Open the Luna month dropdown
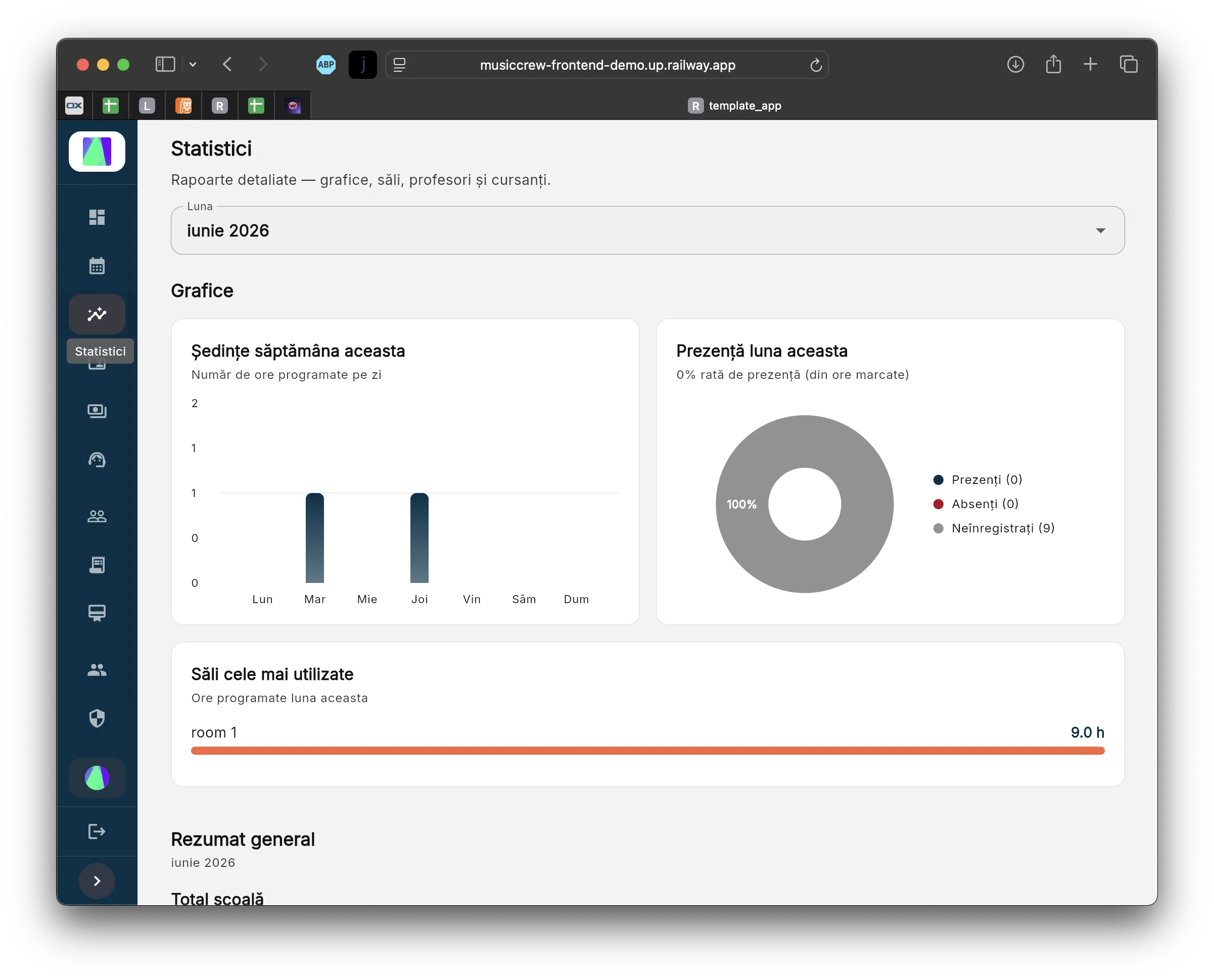 point(647,230)
